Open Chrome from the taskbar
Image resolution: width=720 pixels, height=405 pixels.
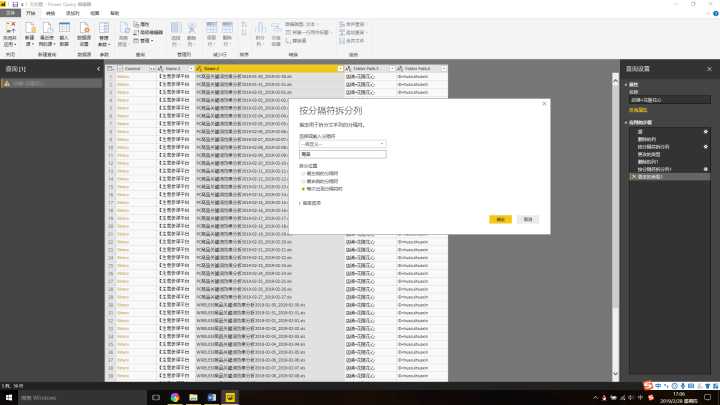coord(175,398)
